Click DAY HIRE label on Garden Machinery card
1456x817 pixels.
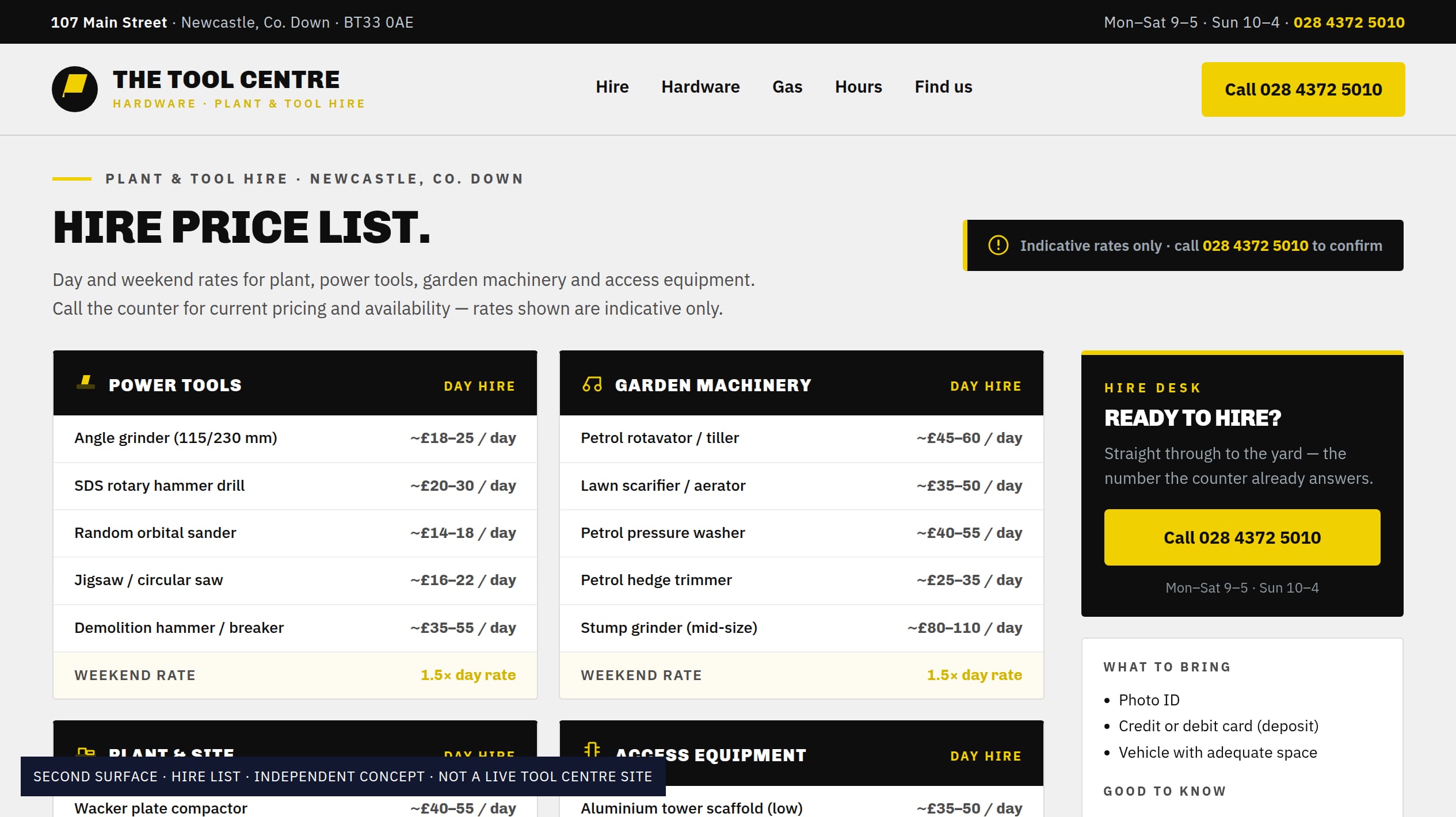pos(986,387)
